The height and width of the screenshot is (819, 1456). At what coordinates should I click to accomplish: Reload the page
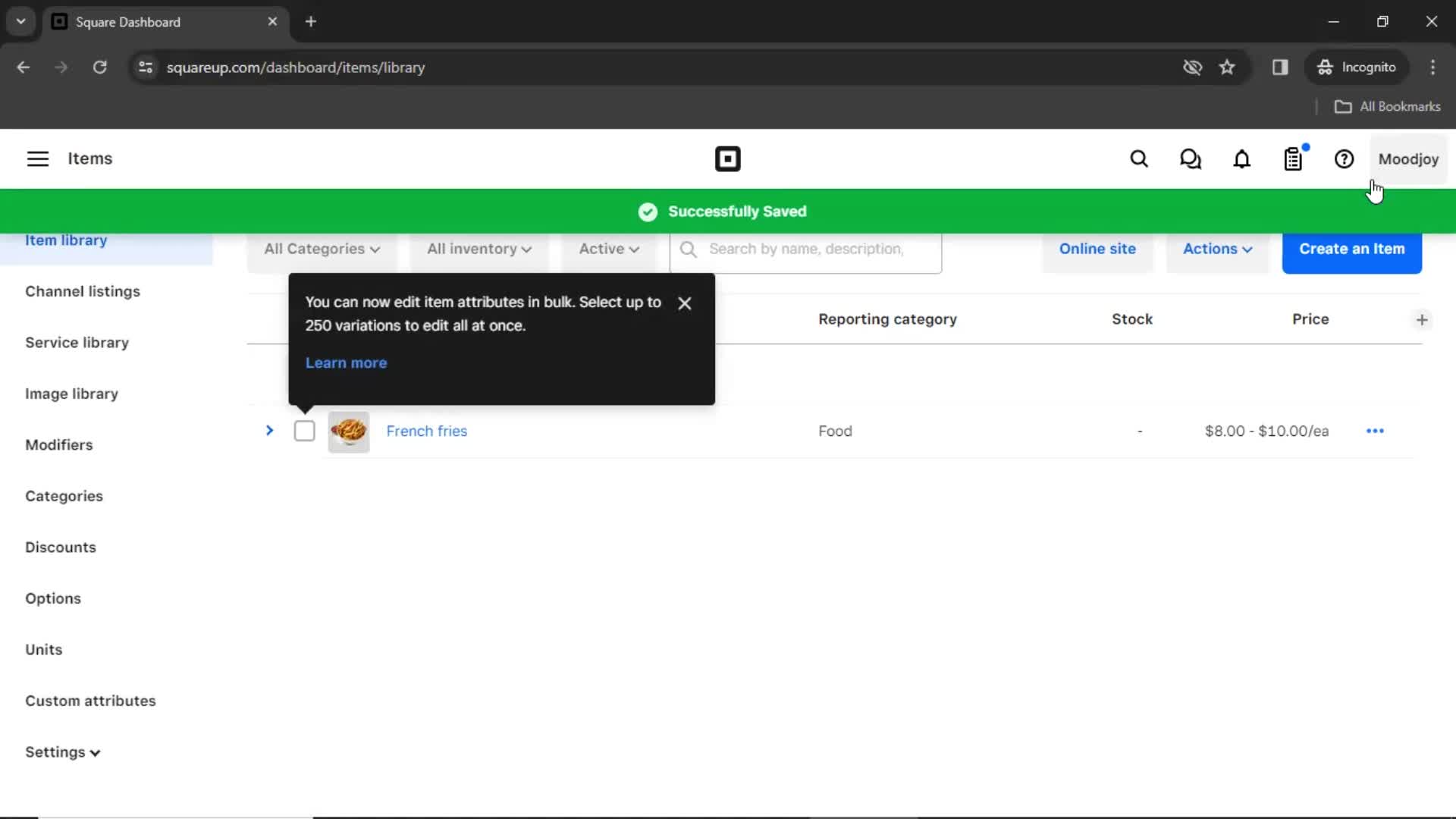pyautogui.click(x=99, y=67)
